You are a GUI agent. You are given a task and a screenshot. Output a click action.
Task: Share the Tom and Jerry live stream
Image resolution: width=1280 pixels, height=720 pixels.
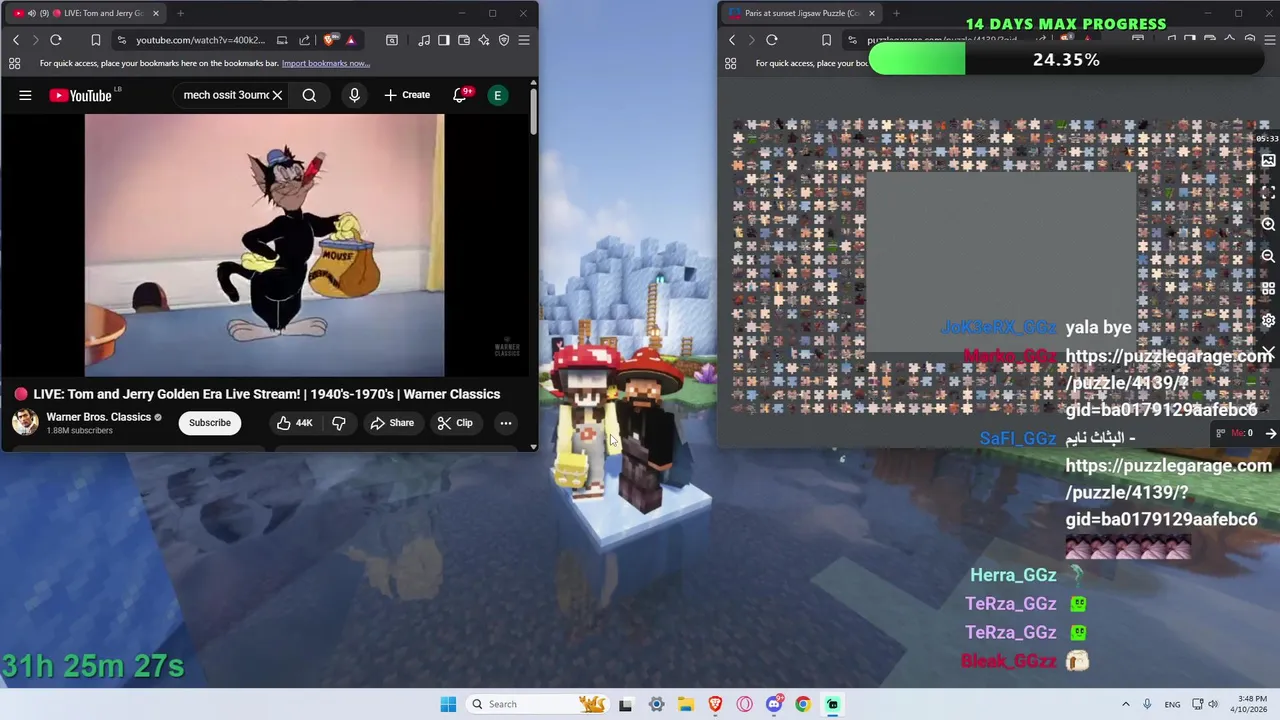pyautogui.click(x=392, y=423)
